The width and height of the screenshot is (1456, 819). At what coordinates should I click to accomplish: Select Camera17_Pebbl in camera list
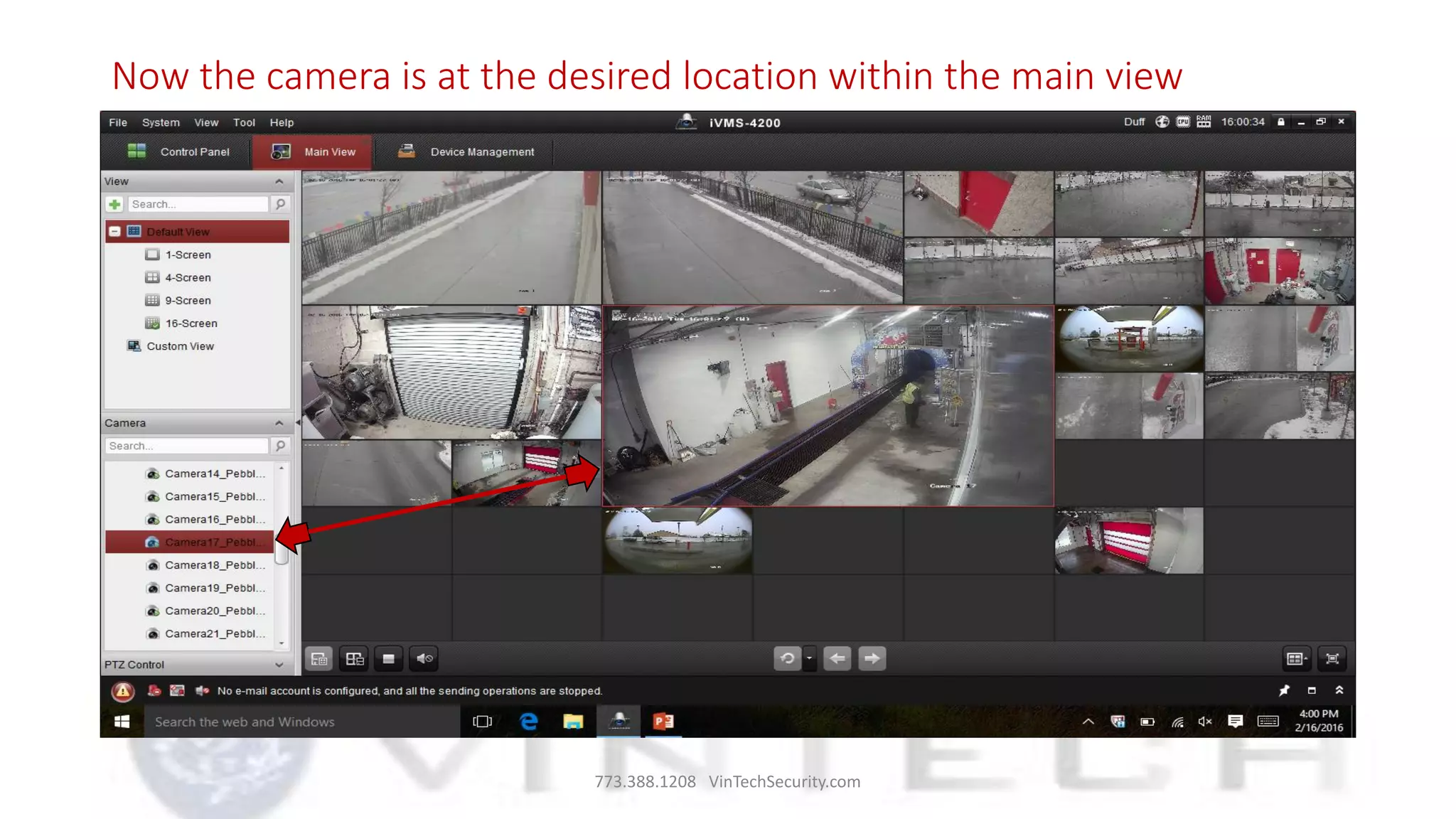190,542
